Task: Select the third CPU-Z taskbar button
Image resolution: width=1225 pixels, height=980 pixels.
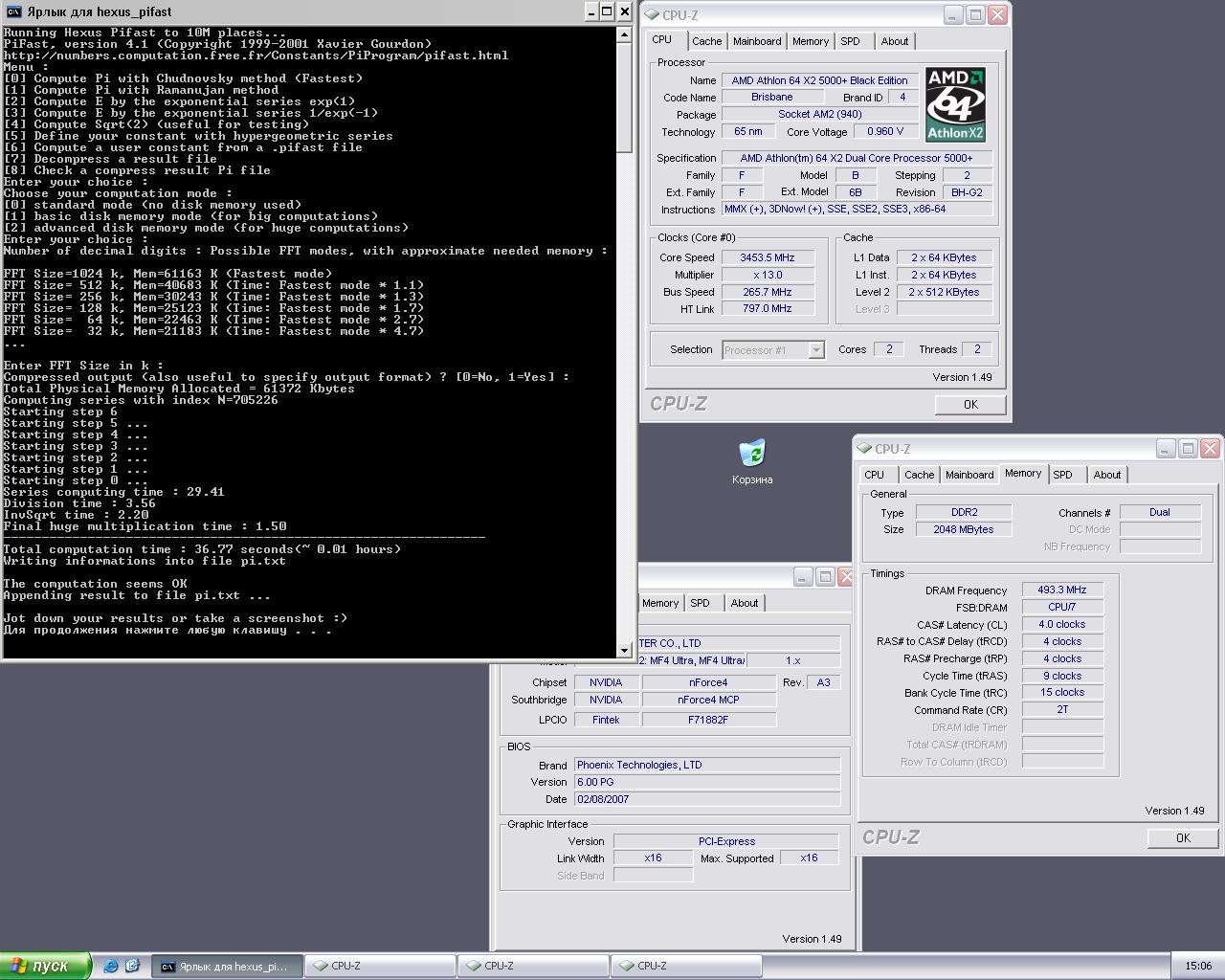Action: coord(686,966)
